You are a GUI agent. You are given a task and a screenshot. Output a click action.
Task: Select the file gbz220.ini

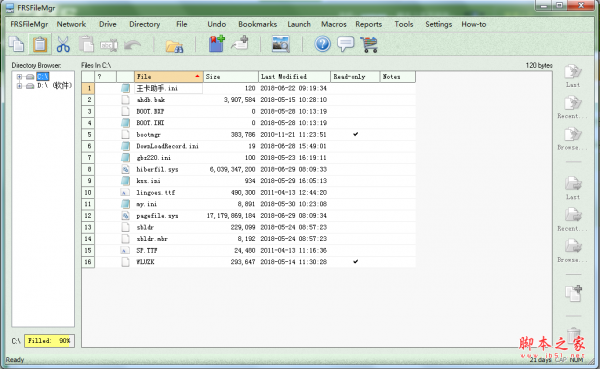[153, 158]
